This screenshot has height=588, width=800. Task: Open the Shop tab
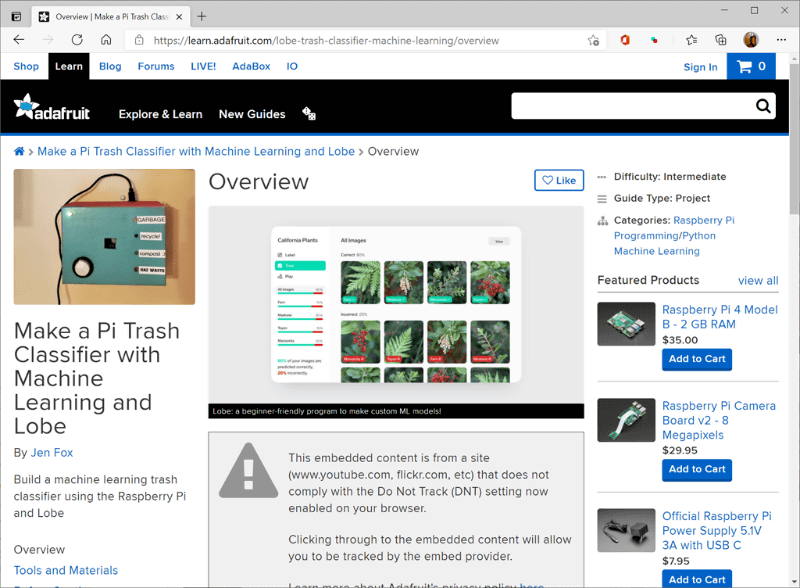tap(26, 66)
